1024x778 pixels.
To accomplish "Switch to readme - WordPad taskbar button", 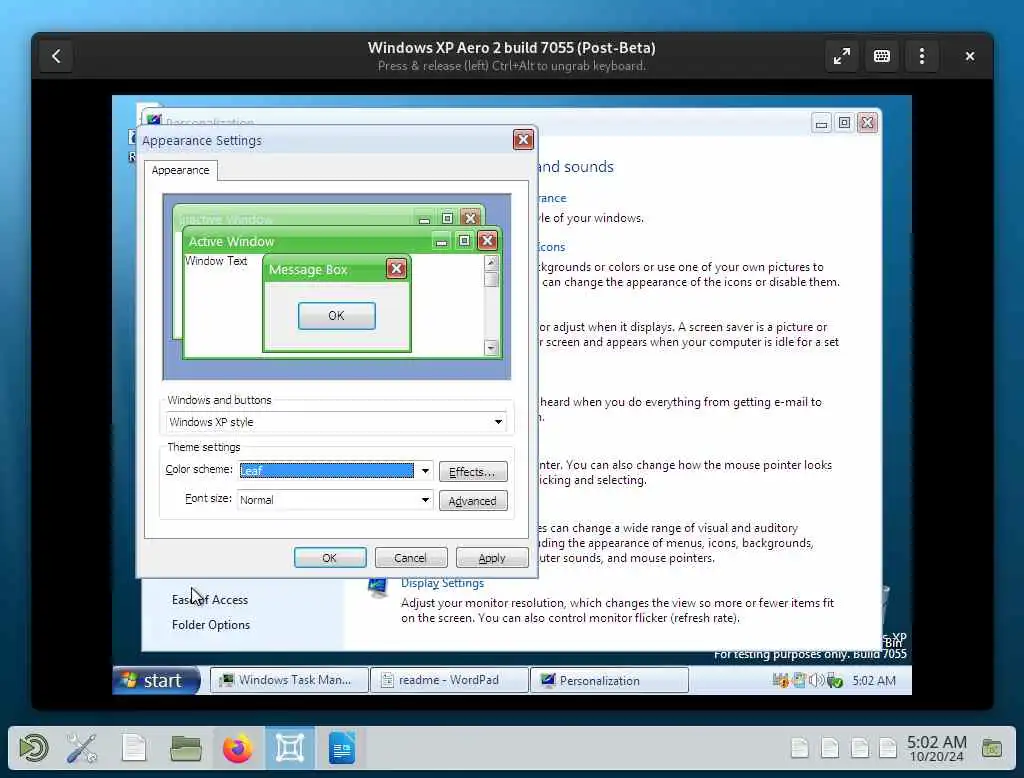I will pos(449,680).
